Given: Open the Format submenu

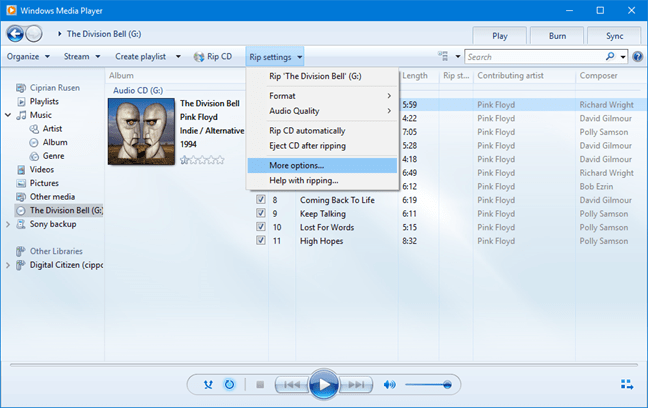Looking at the screenshot, I should click(322, 96).
